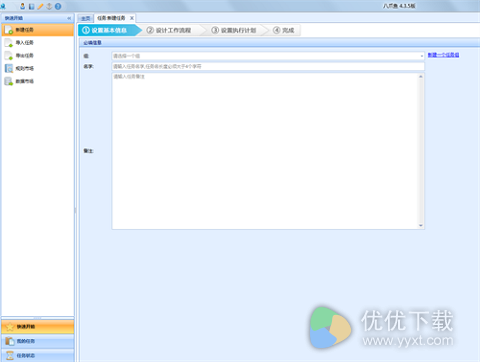Go to step 4 完成
Screen dimensions: 480x362
coord(284,30)
